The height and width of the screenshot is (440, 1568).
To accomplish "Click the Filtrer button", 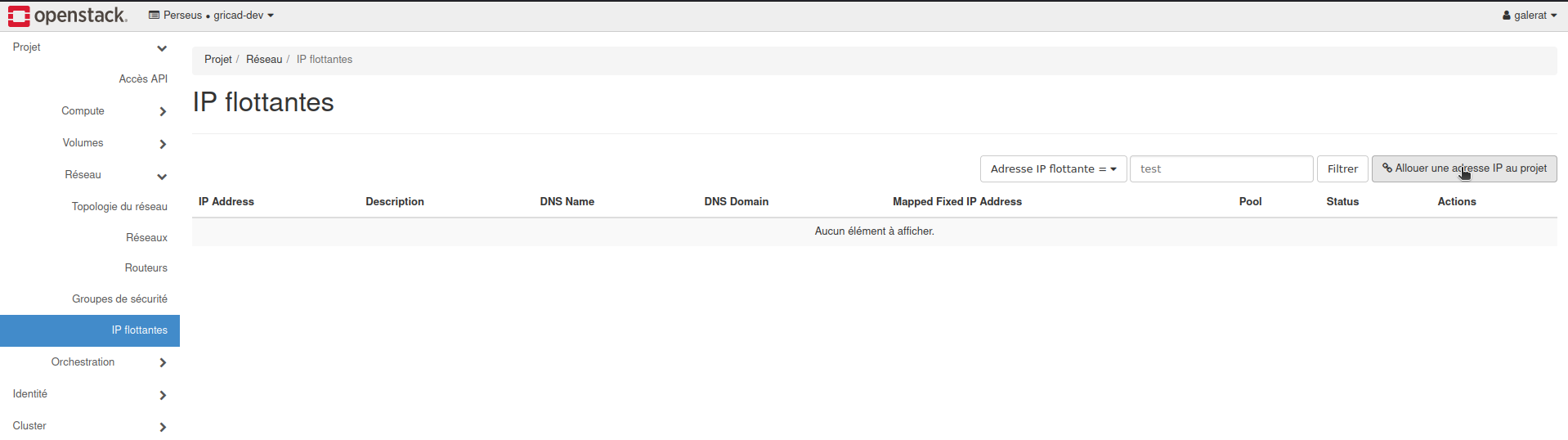I will pos(1342,169).
